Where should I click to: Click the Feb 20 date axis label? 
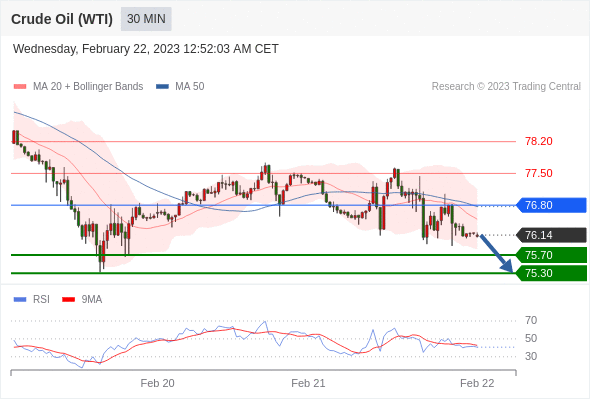click(157, 383)
